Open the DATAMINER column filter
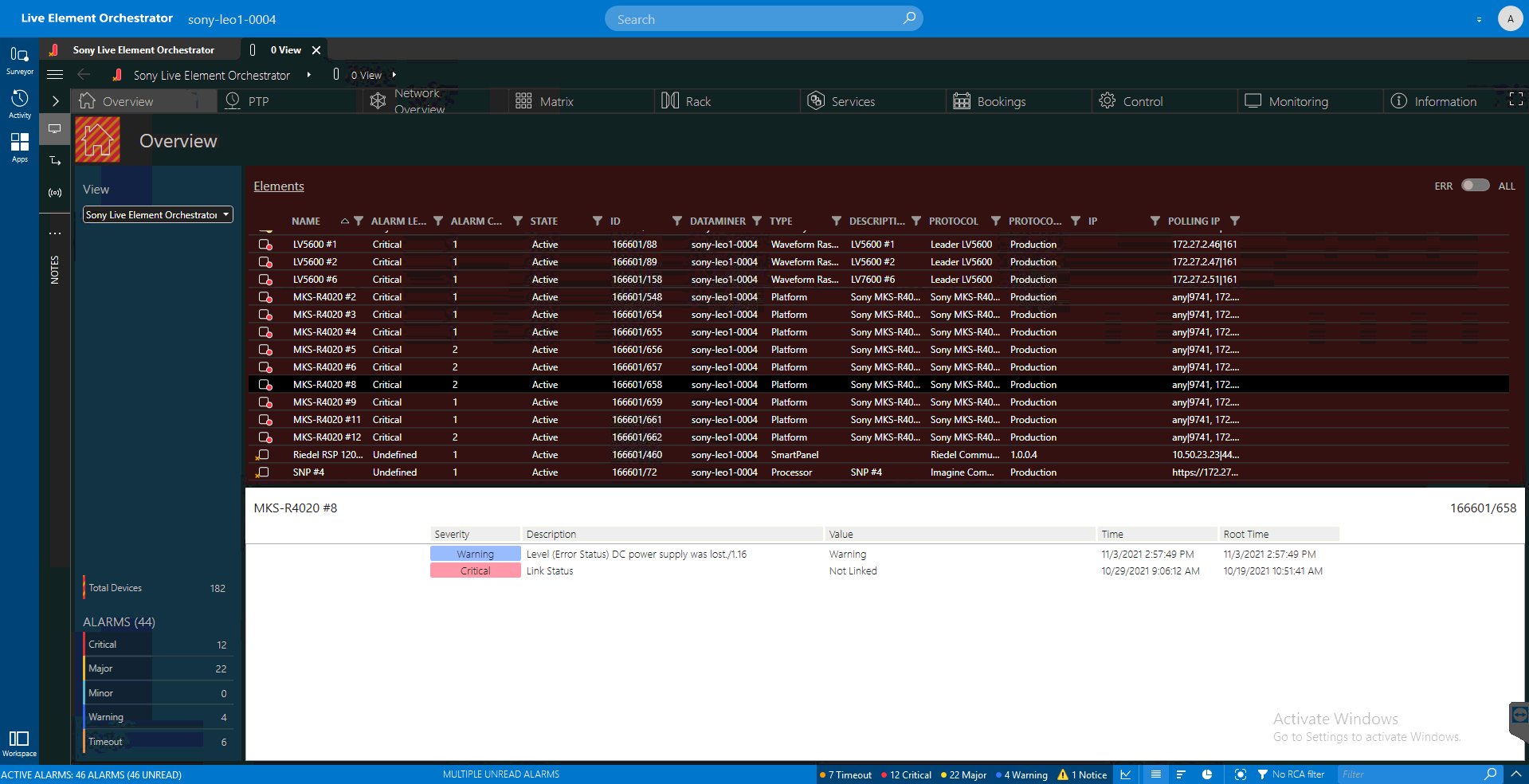The height and width of the screenshot is (784, 1529). pos(757,221)
